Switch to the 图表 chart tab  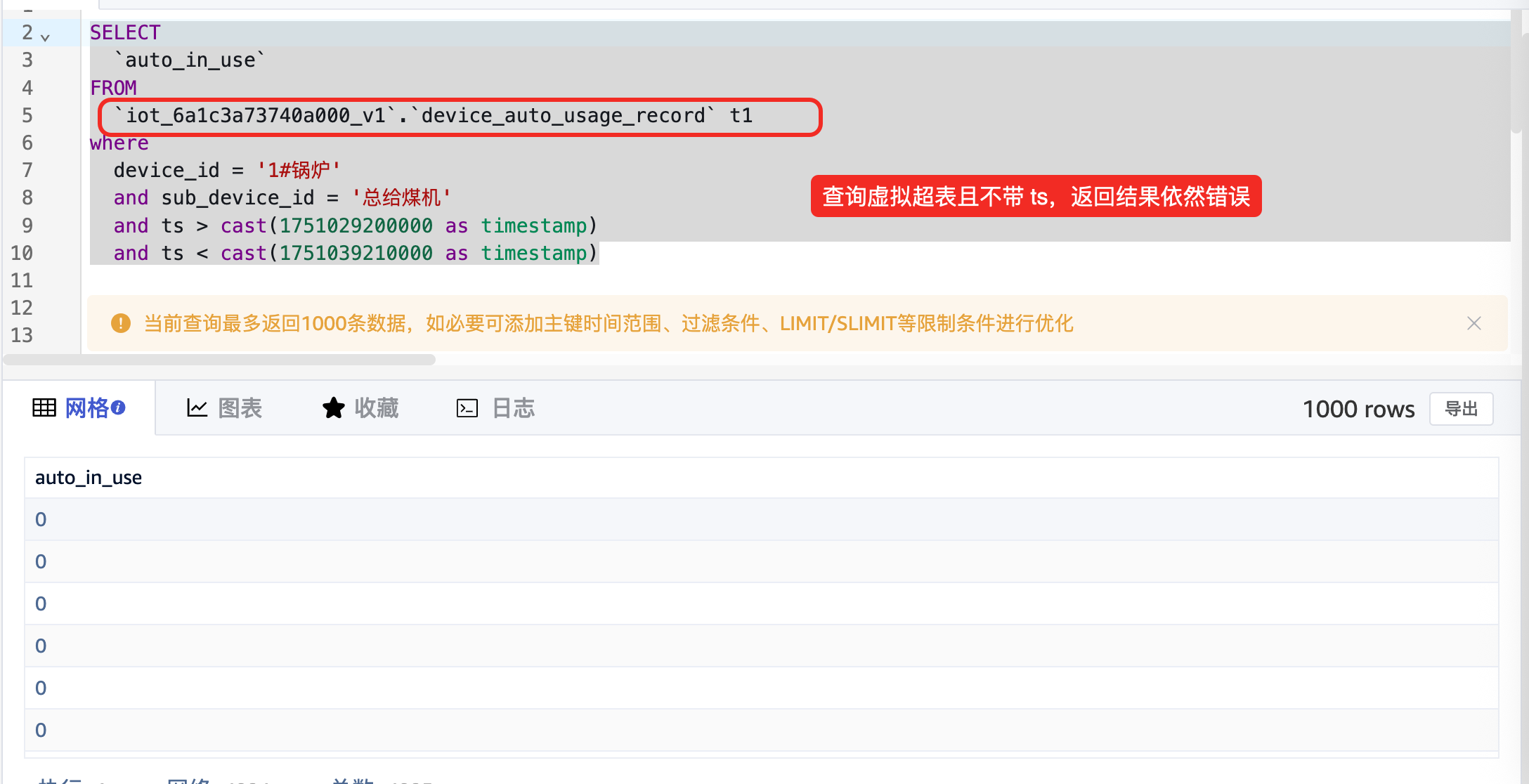(240, 407)
